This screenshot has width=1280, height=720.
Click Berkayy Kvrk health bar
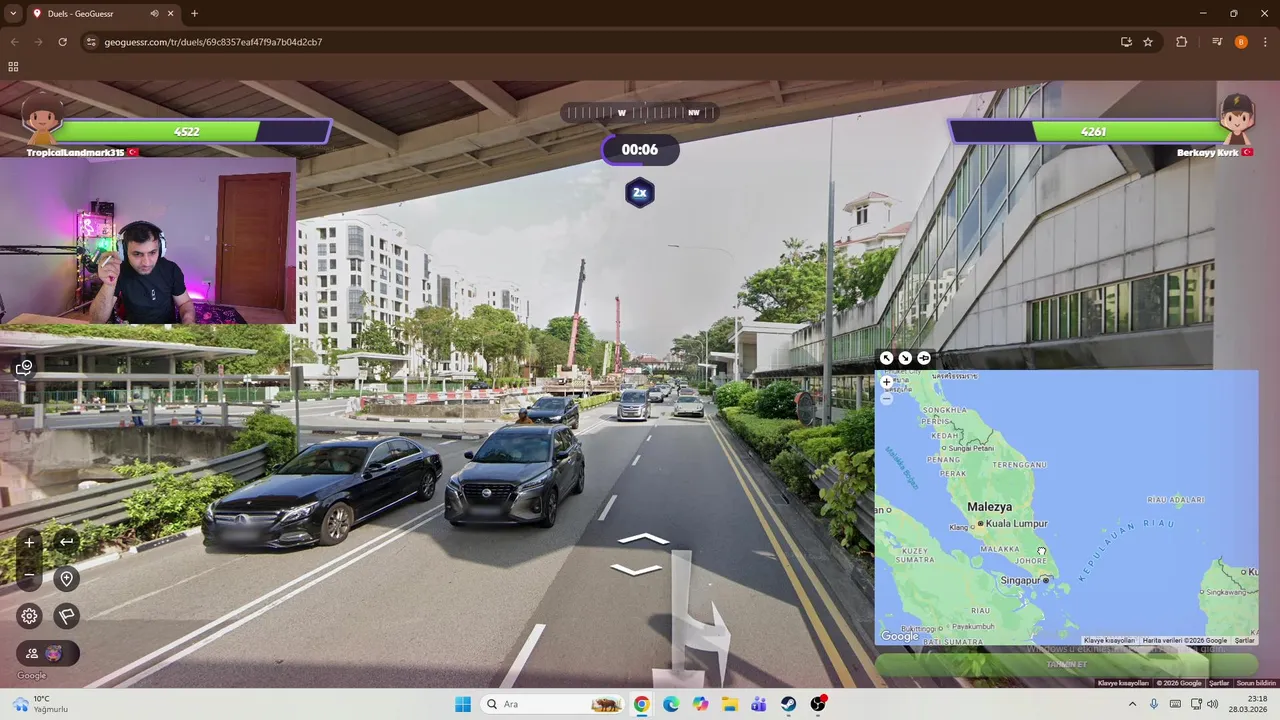[1090, 131]
